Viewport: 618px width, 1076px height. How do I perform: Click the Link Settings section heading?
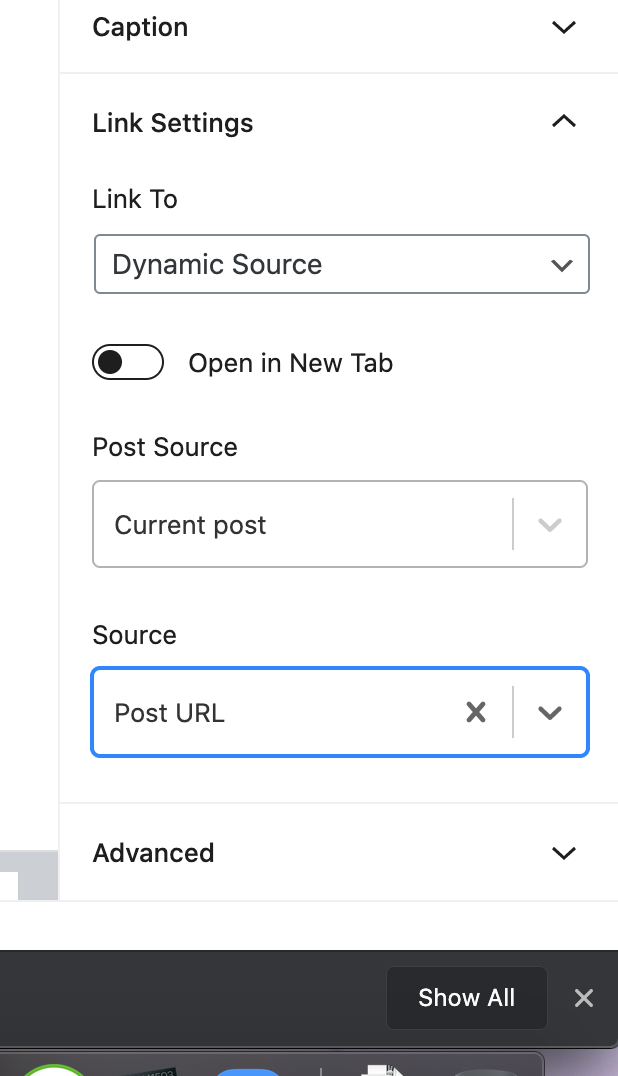(173, 124)
